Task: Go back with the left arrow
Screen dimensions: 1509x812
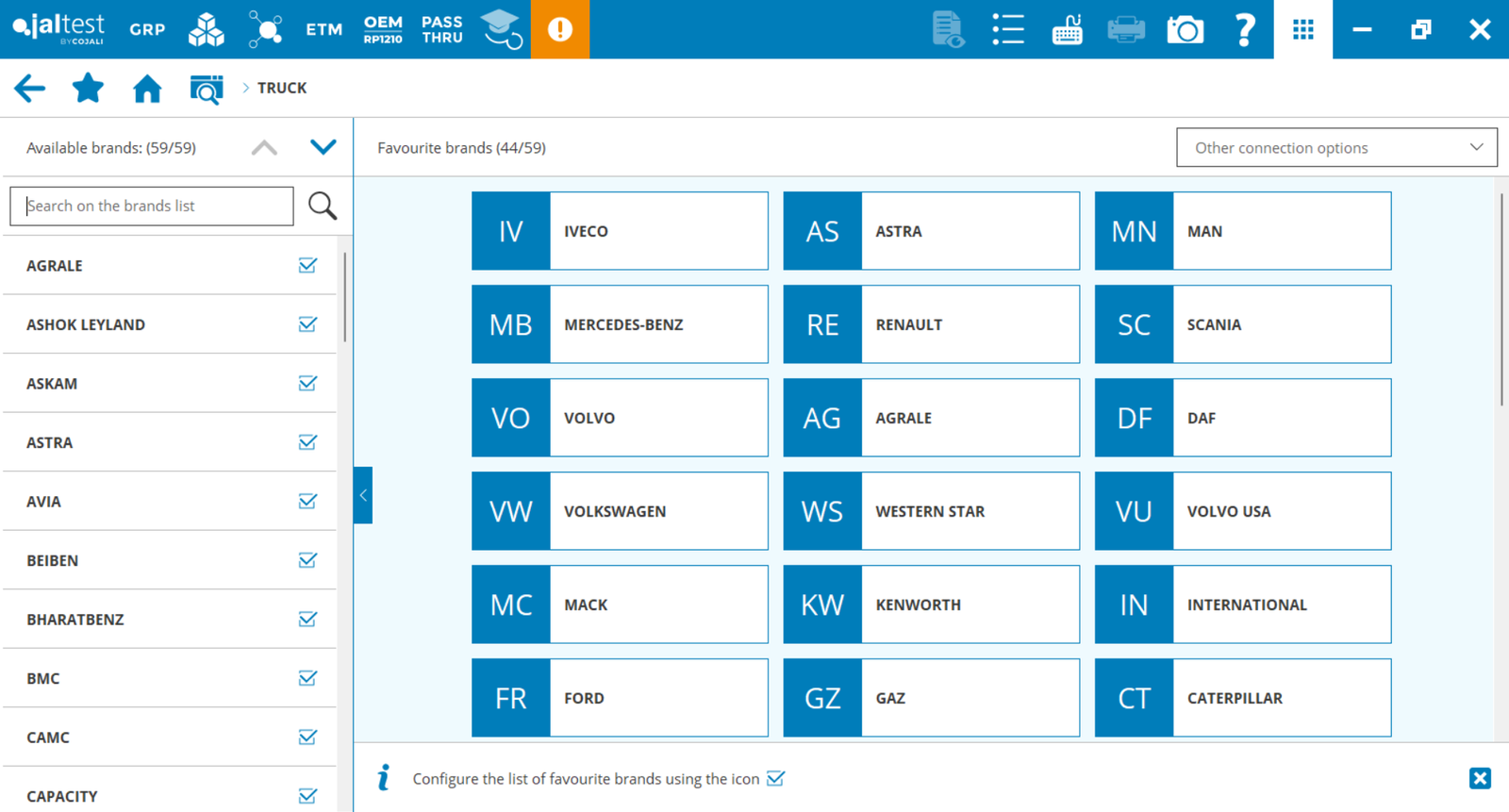Action: coord(29,89)
